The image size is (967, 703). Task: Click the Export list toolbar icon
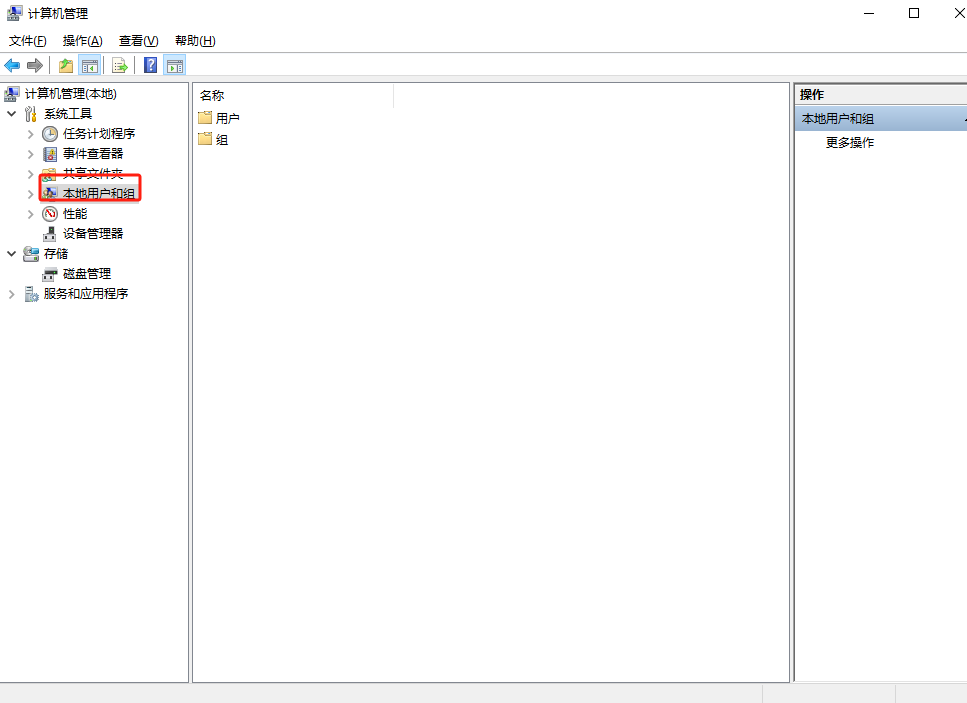click(x=120, y=65)
